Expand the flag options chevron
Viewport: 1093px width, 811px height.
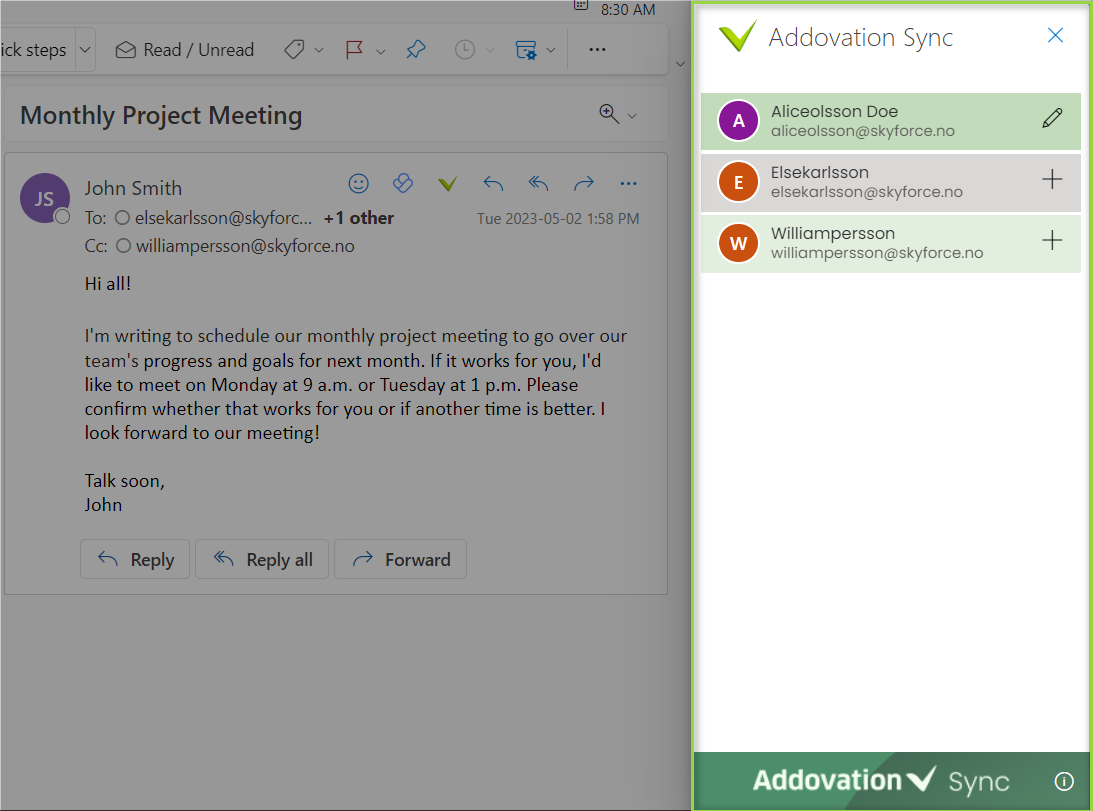(381, 51)
